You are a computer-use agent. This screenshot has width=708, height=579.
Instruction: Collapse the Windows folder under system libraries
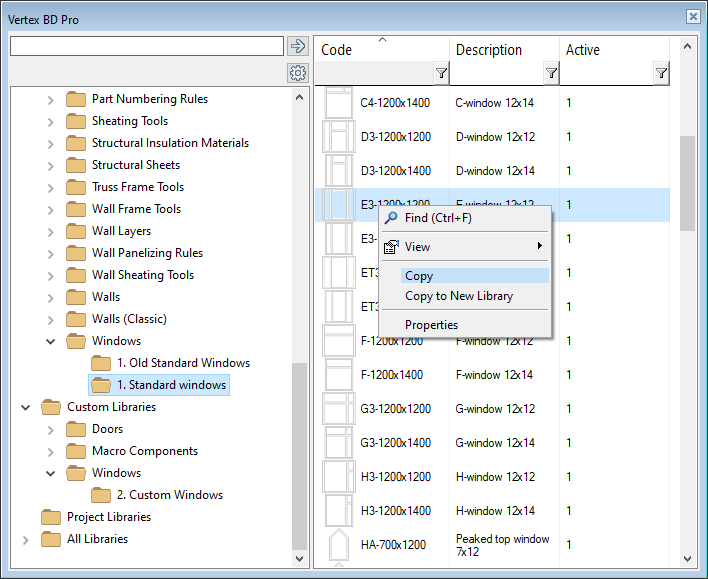tap(51, 341)
